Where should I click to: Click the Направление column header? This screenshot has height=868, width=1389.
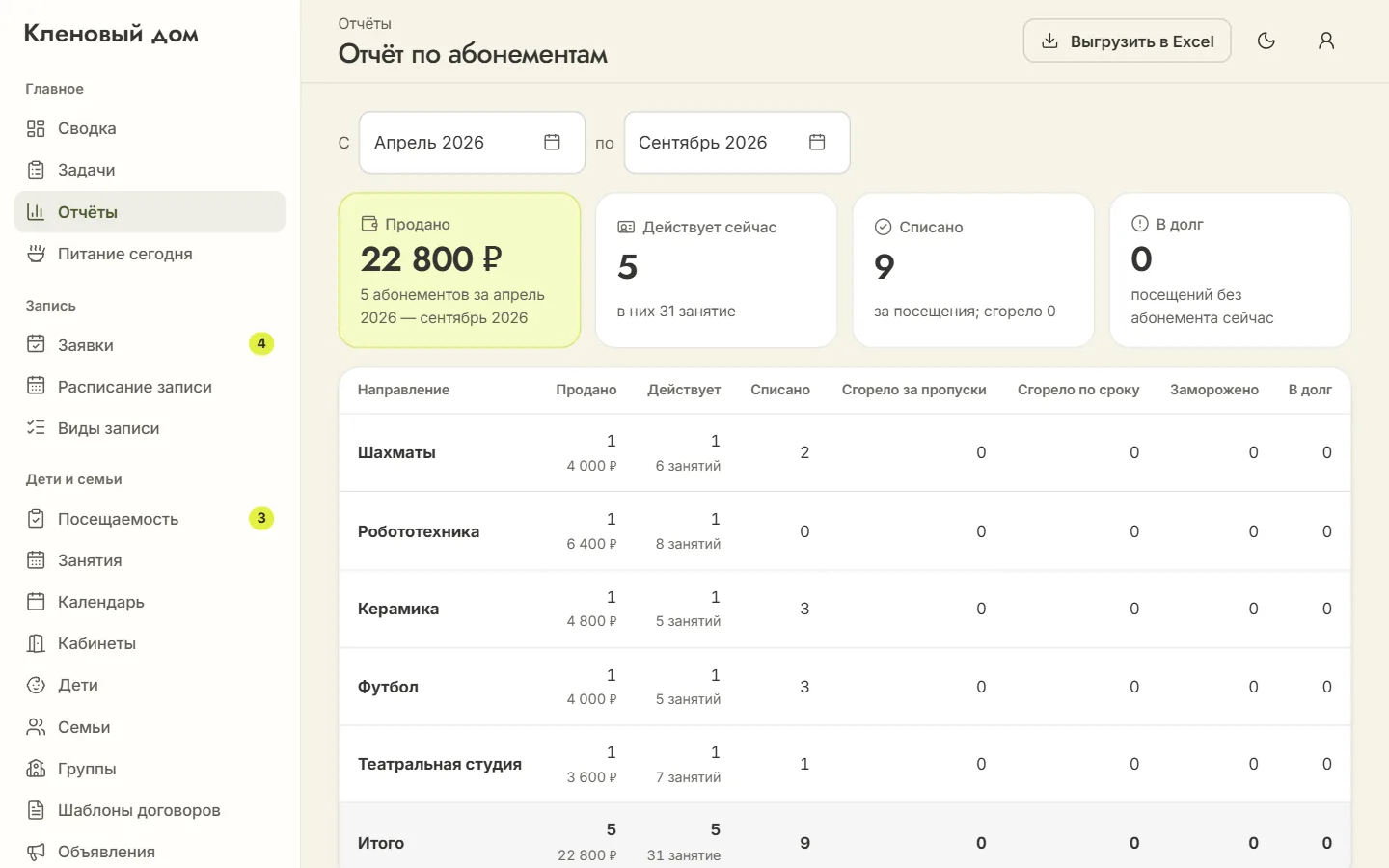point(403,390)
